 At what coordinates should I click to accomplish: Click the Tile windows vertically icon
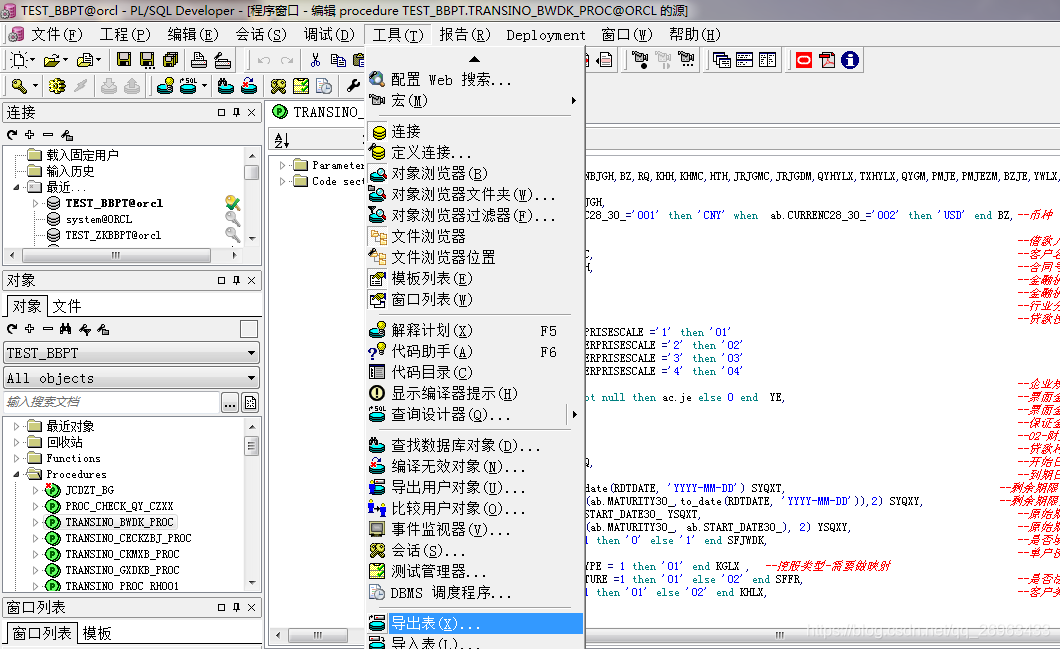coord(767,60)
